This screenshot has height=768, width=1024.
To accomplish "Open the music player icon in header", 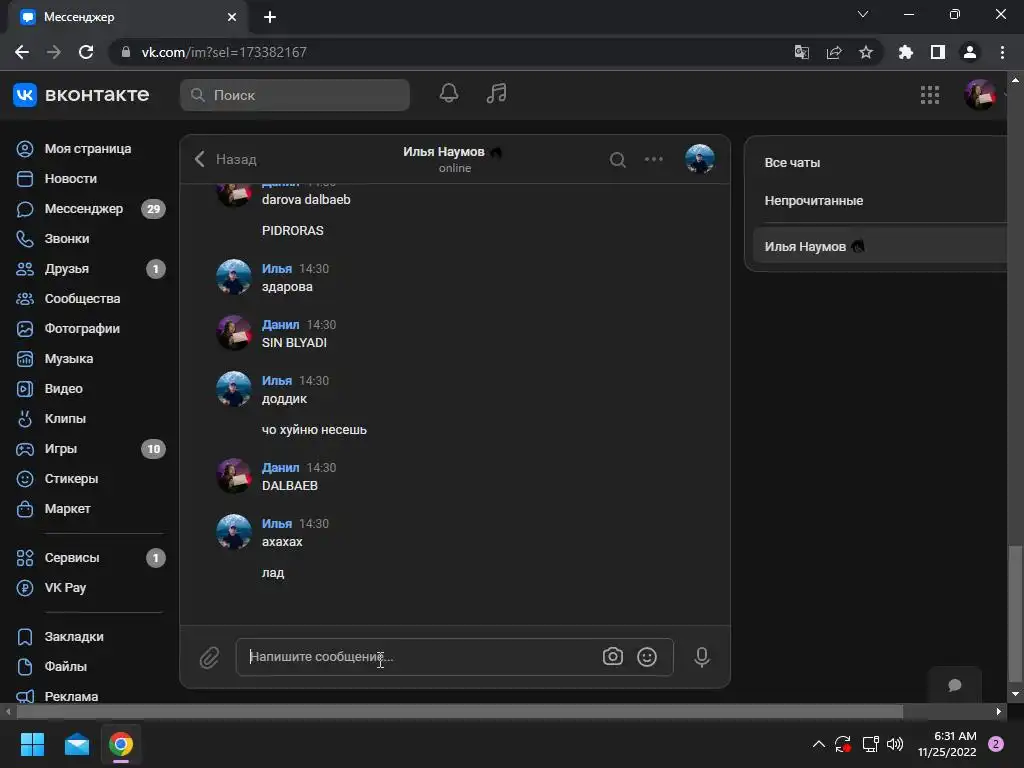I will coord(496,93).
